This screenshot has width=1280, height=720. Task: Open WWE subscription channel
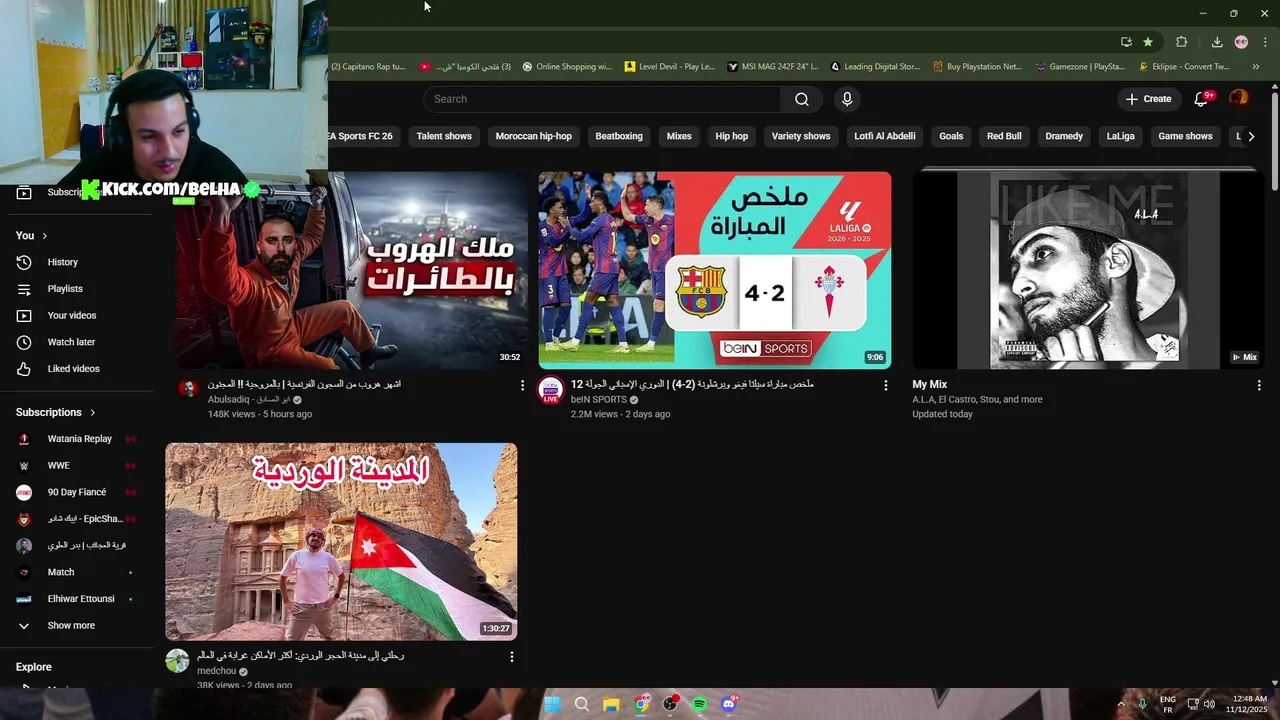tap(59, 465)
